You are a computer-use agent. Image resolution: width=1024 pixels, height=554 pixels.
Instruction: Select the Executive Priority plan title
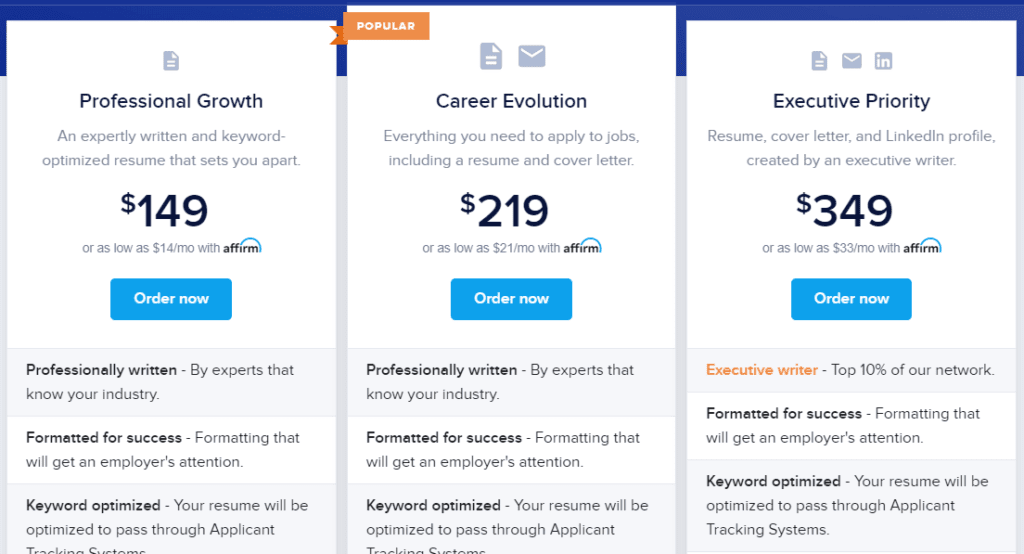pyautogui.click(x=852, y=101)
